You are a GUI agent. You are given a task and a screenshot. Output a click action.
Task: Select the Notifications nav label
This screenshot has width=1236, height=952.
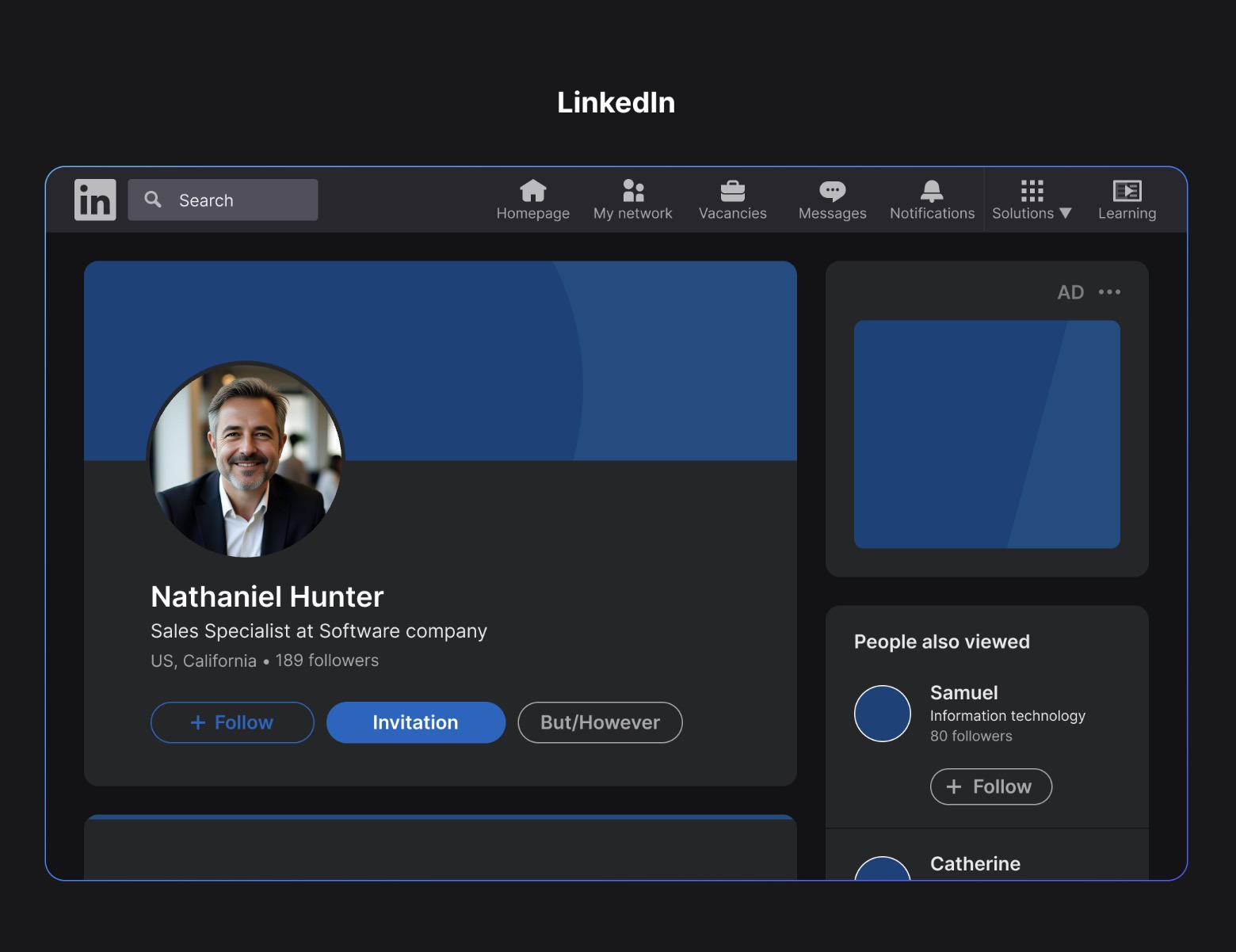tap(933, 213)
